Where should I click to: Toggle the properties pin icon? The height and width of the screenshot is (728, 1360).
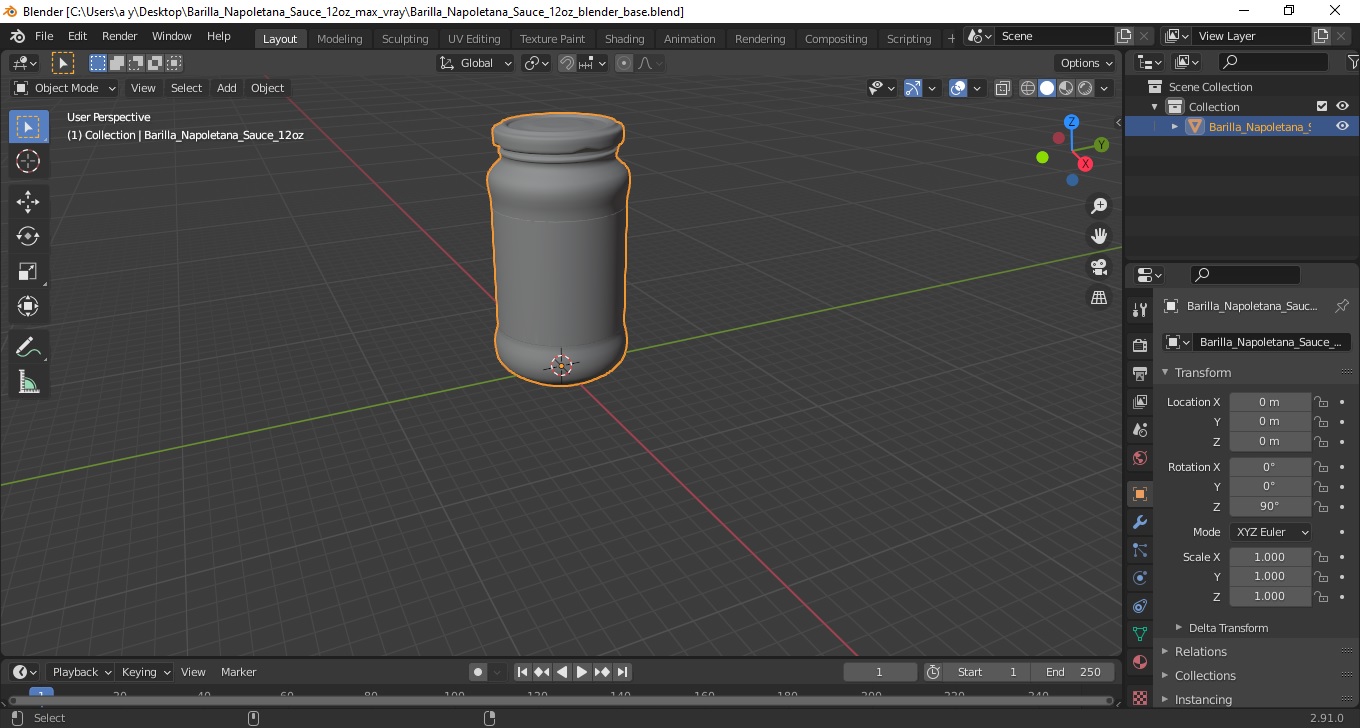(1342, 306)
